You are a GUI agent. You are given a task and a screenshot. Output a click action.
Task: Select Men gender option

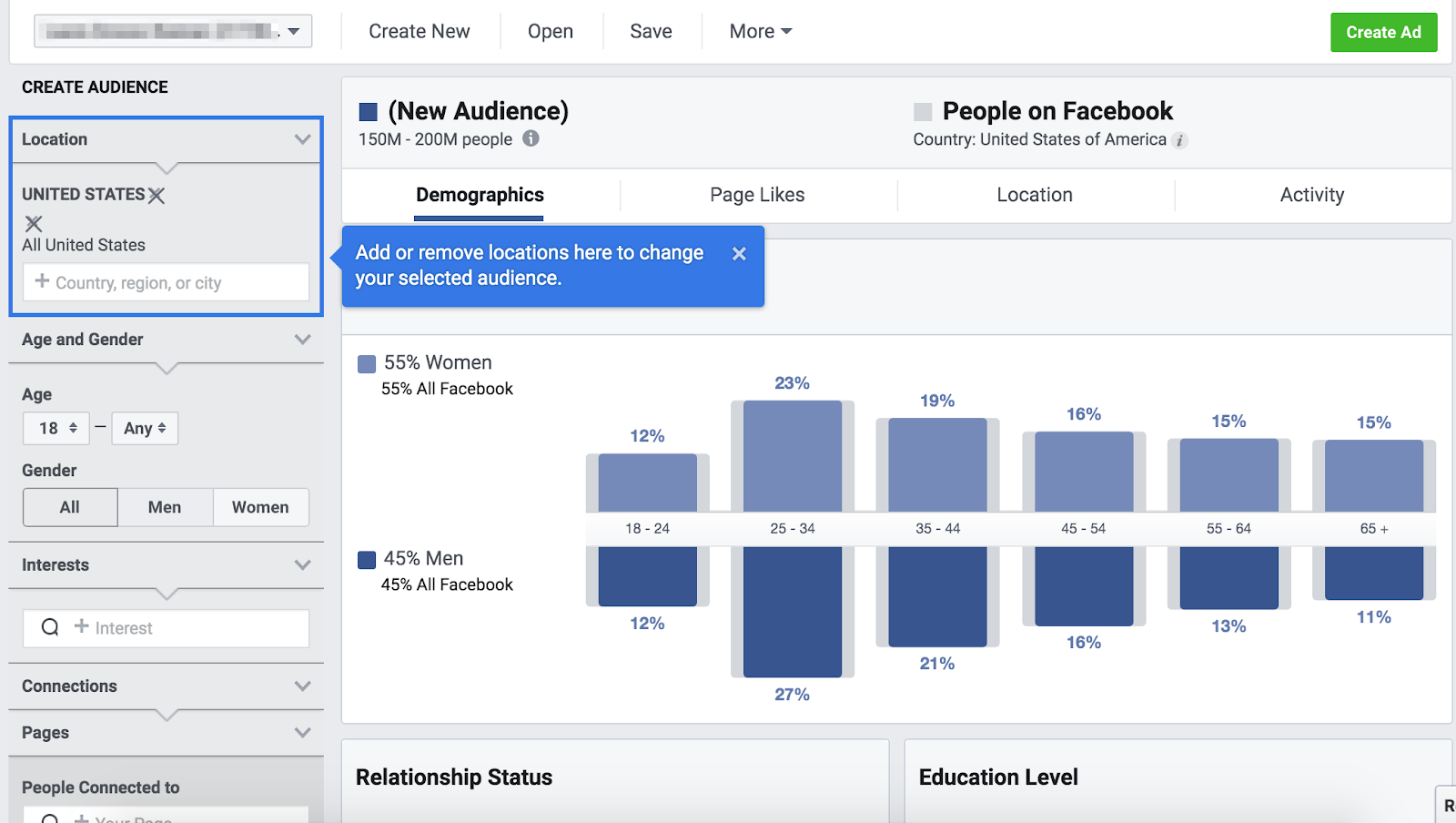165,507
